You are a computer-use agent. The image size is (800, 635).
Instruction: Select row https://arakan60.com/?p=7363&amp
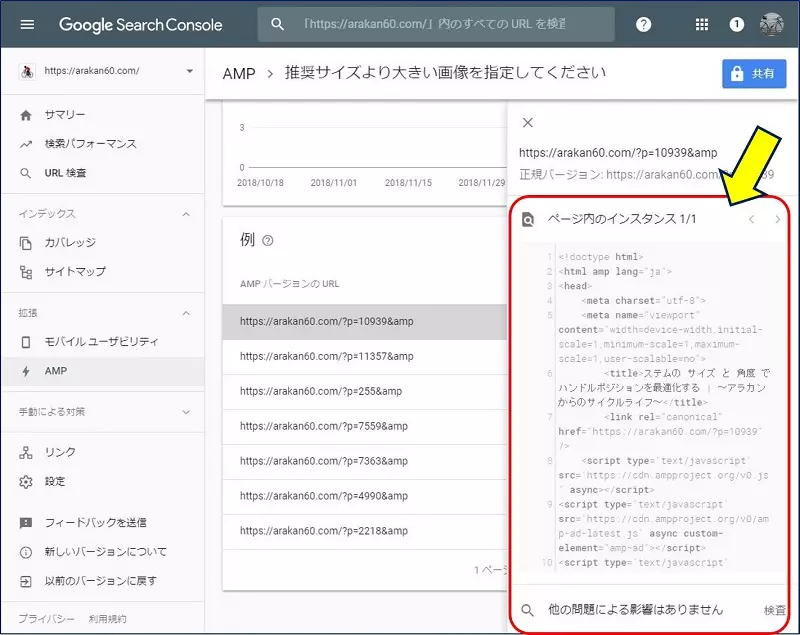tap(364, 461)
